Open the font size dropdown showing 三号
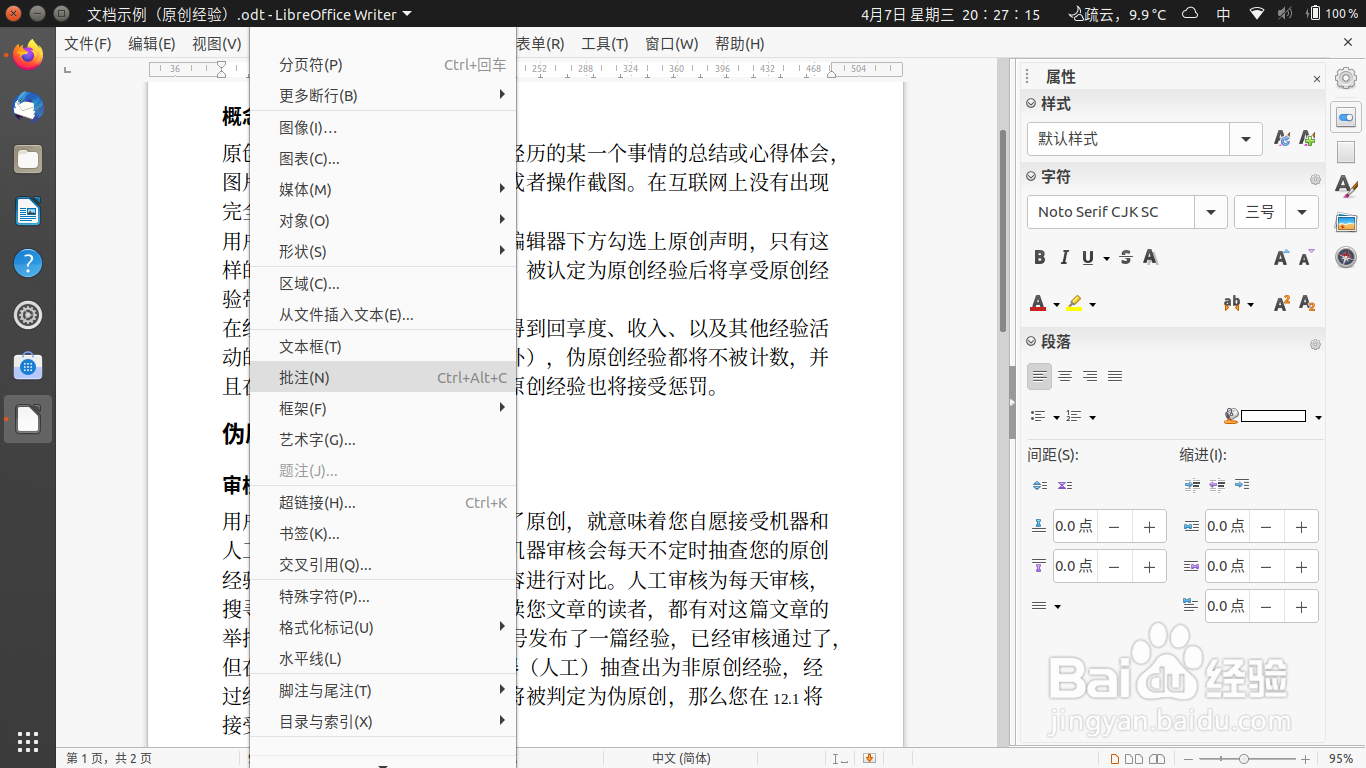This screenshot has width=1366, height=768. (1302, 212)
